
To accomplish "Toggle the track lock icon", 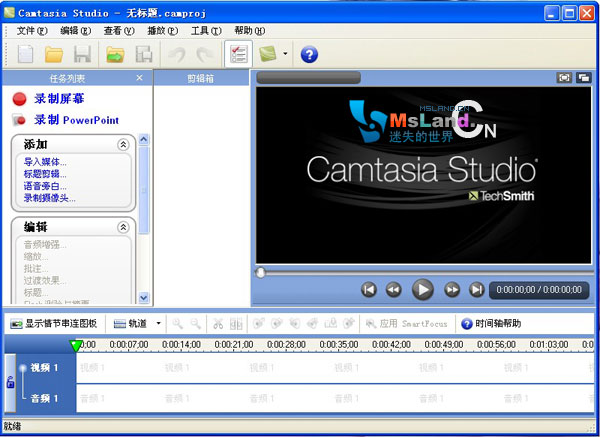I will click(x=10, y=382).
